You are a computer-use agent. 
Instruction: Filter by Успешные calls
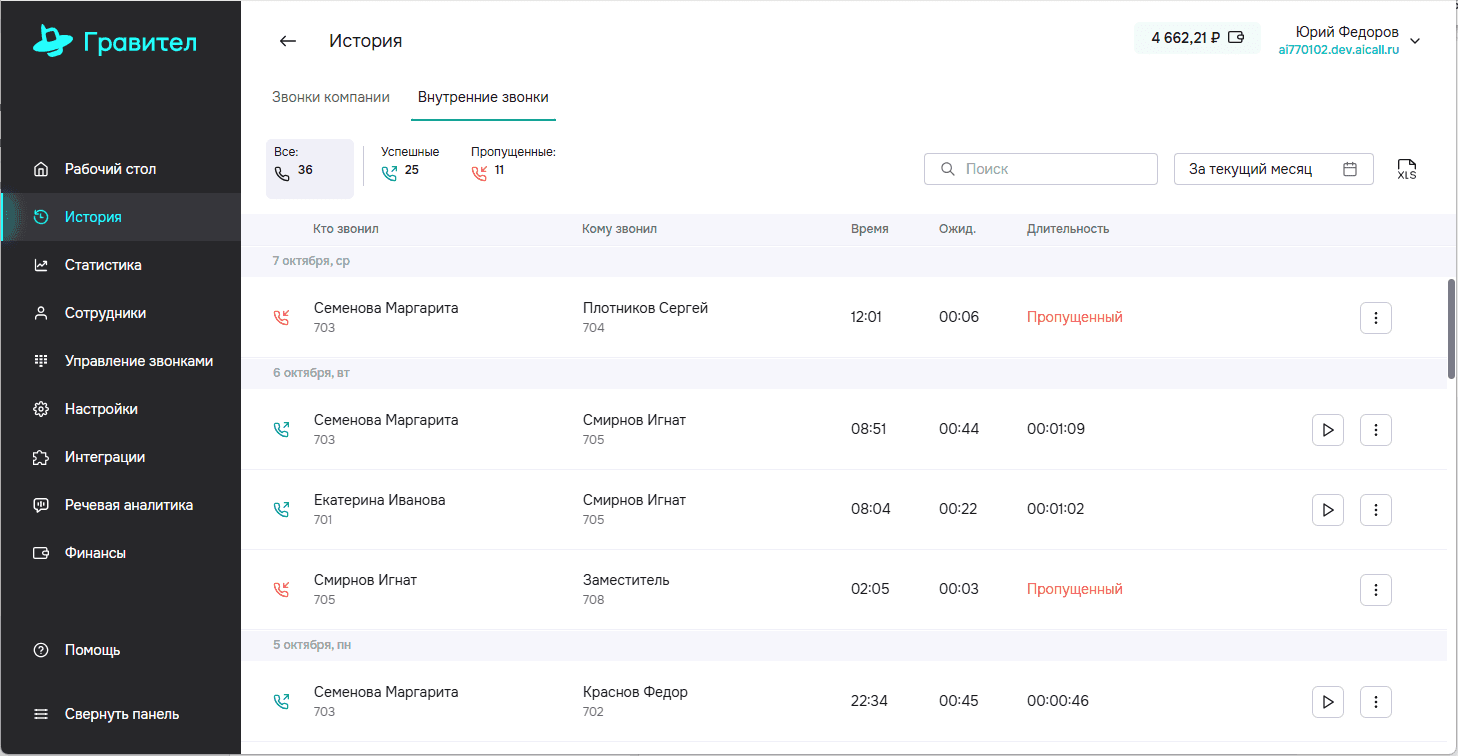pos(410,162)
